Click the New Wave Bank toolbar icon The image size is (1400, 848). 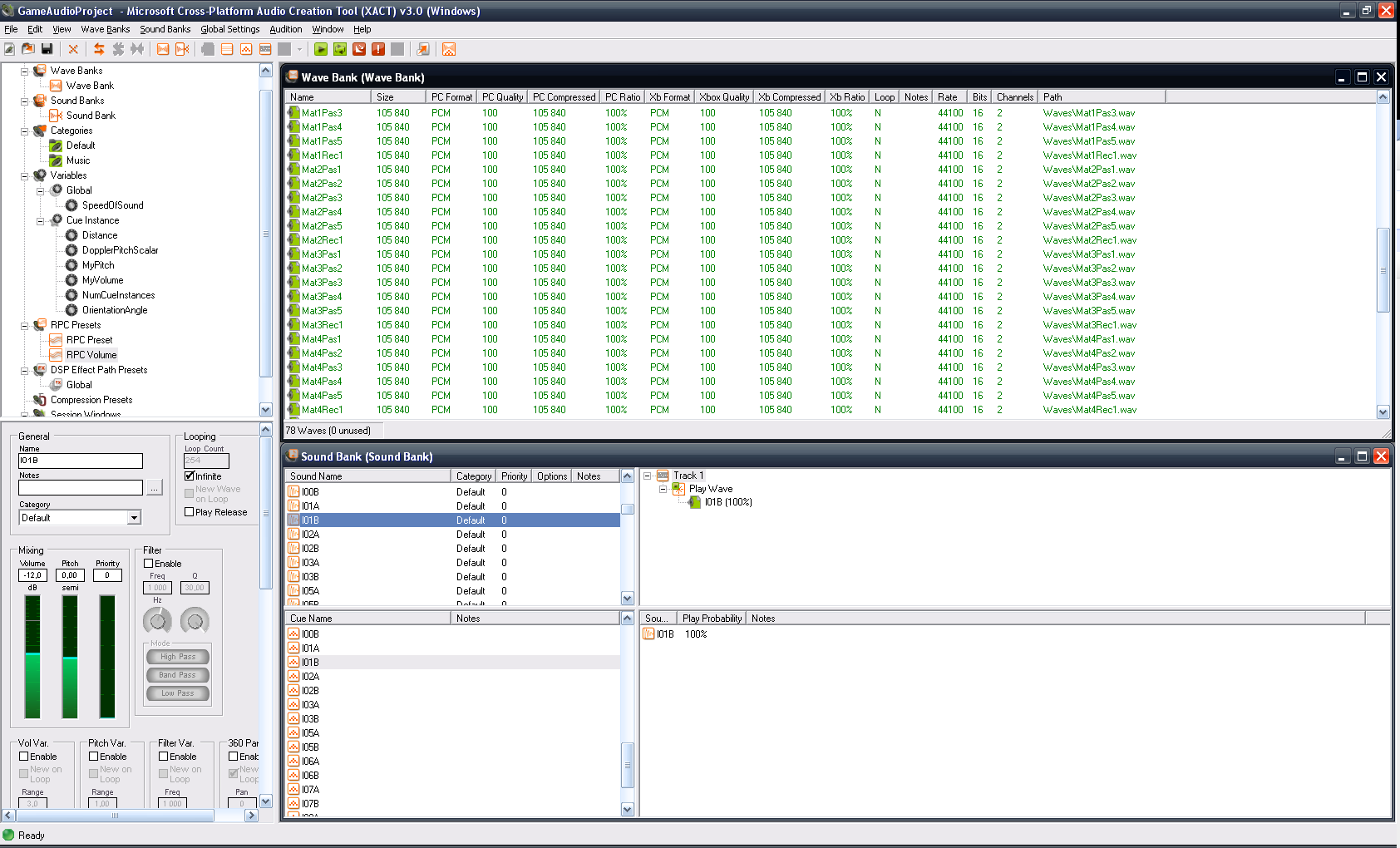tap(163, 49)
